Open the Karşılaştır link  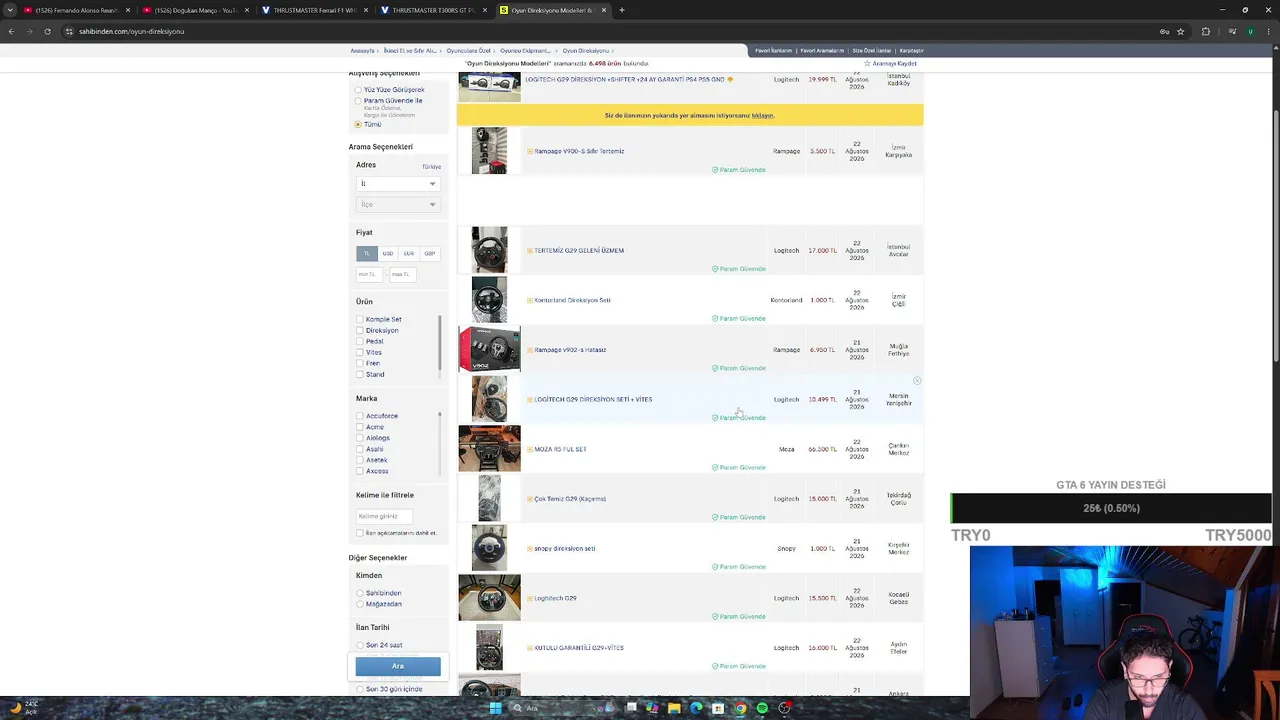(x=911, y=50)
